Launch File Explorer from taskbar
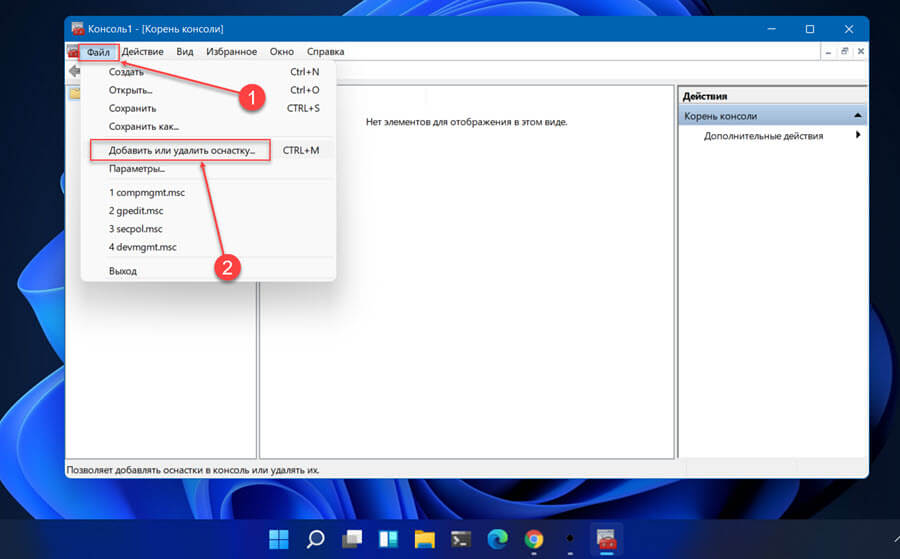 [x=425, y=539]
